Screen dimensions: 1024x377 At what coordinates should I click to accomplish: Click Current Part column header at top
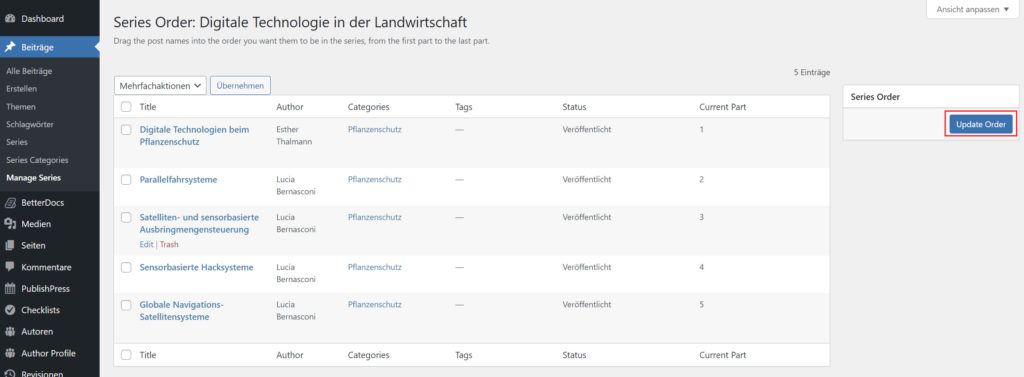[x=722, y=107]
